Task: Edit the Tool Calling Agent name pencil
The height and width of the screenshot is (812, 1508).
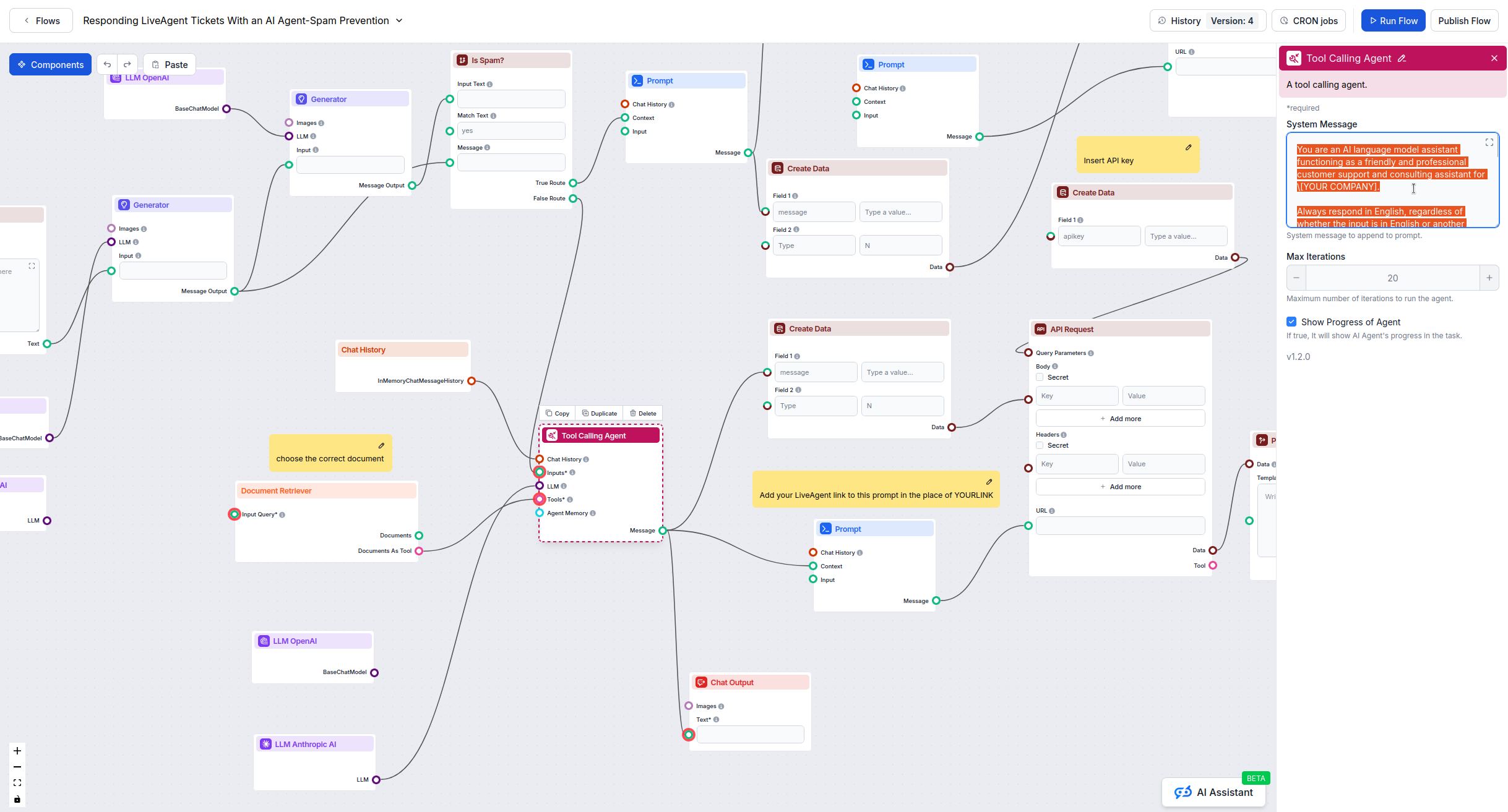Action: [x=1402, y=59]
